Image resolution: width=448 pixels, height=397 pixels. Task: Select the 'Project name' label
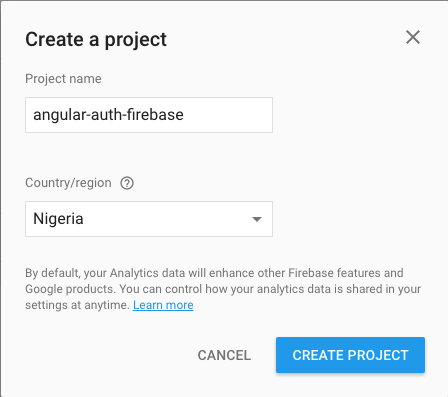pos(63,79)
